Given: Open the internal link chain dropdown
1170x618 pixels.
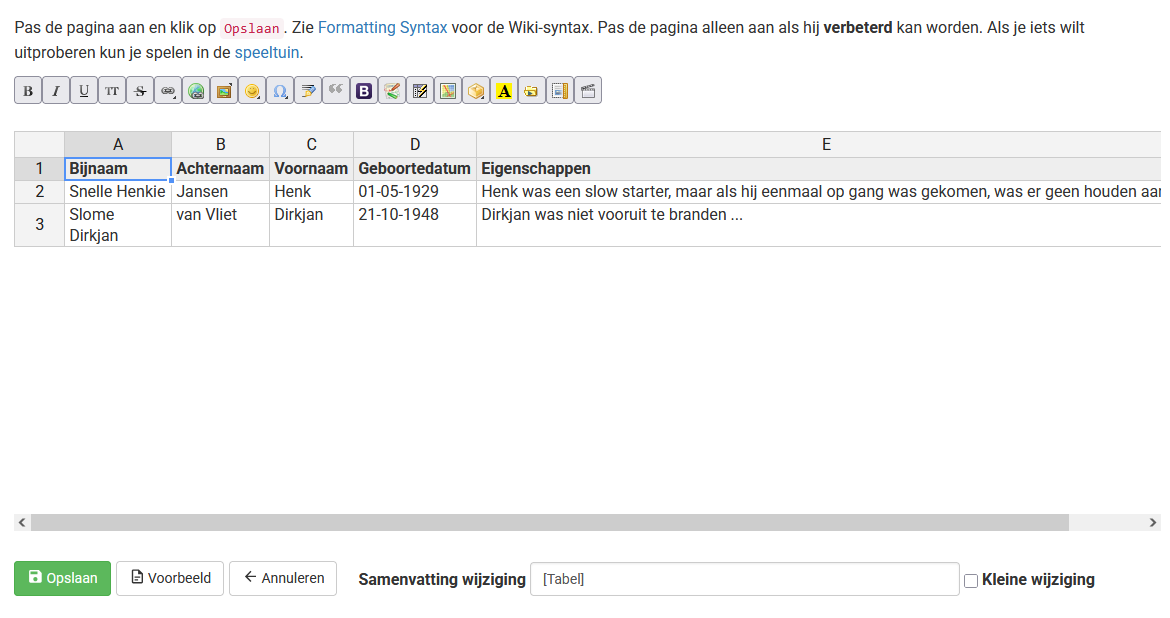Looking at the screenshot, I should pyautogui.click(x=168, y=91).
